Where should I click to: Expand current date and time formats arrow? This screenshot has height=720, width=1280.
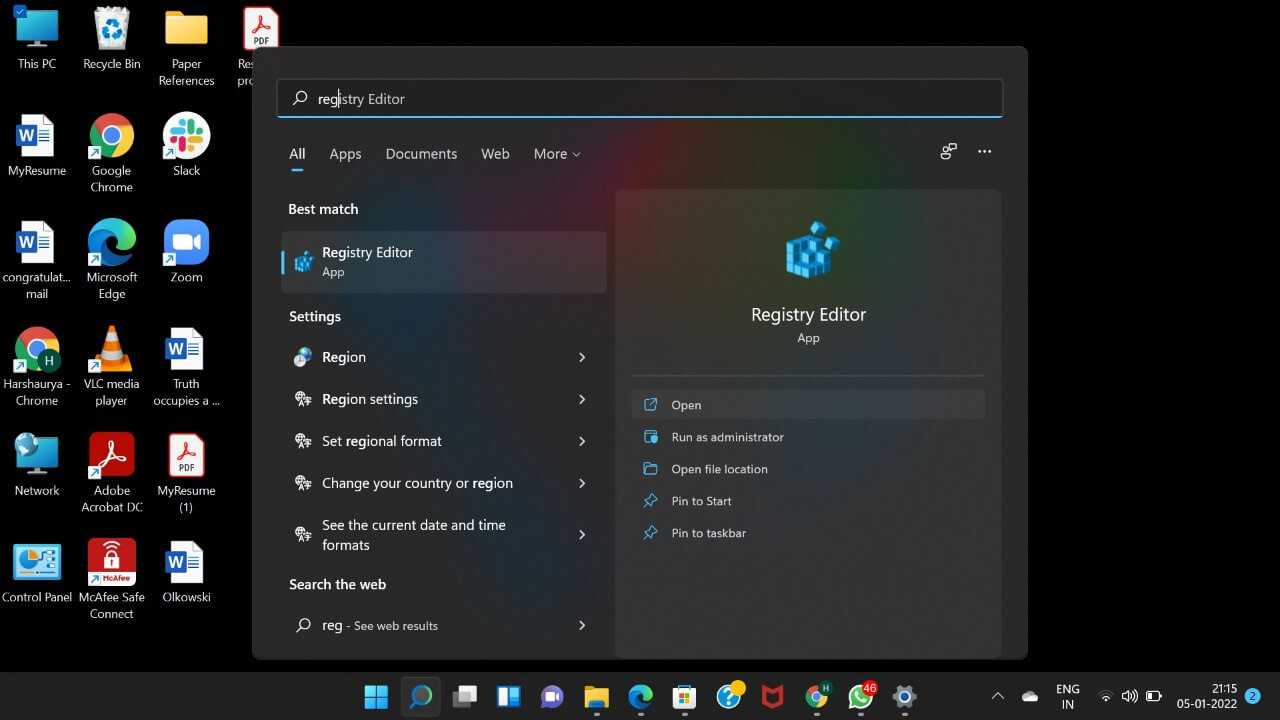582,535
